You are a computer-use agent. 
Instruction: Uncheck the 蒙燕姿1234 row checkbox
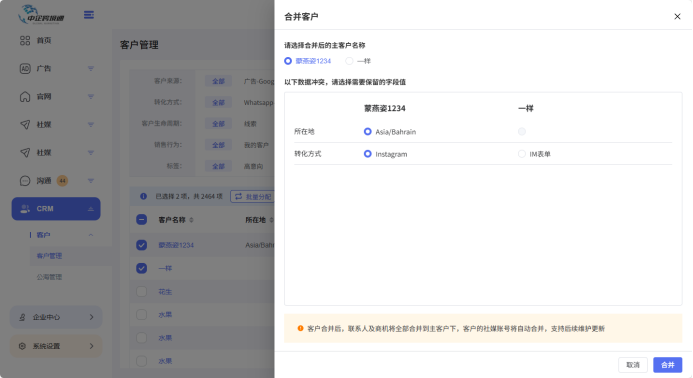point(141,245)
